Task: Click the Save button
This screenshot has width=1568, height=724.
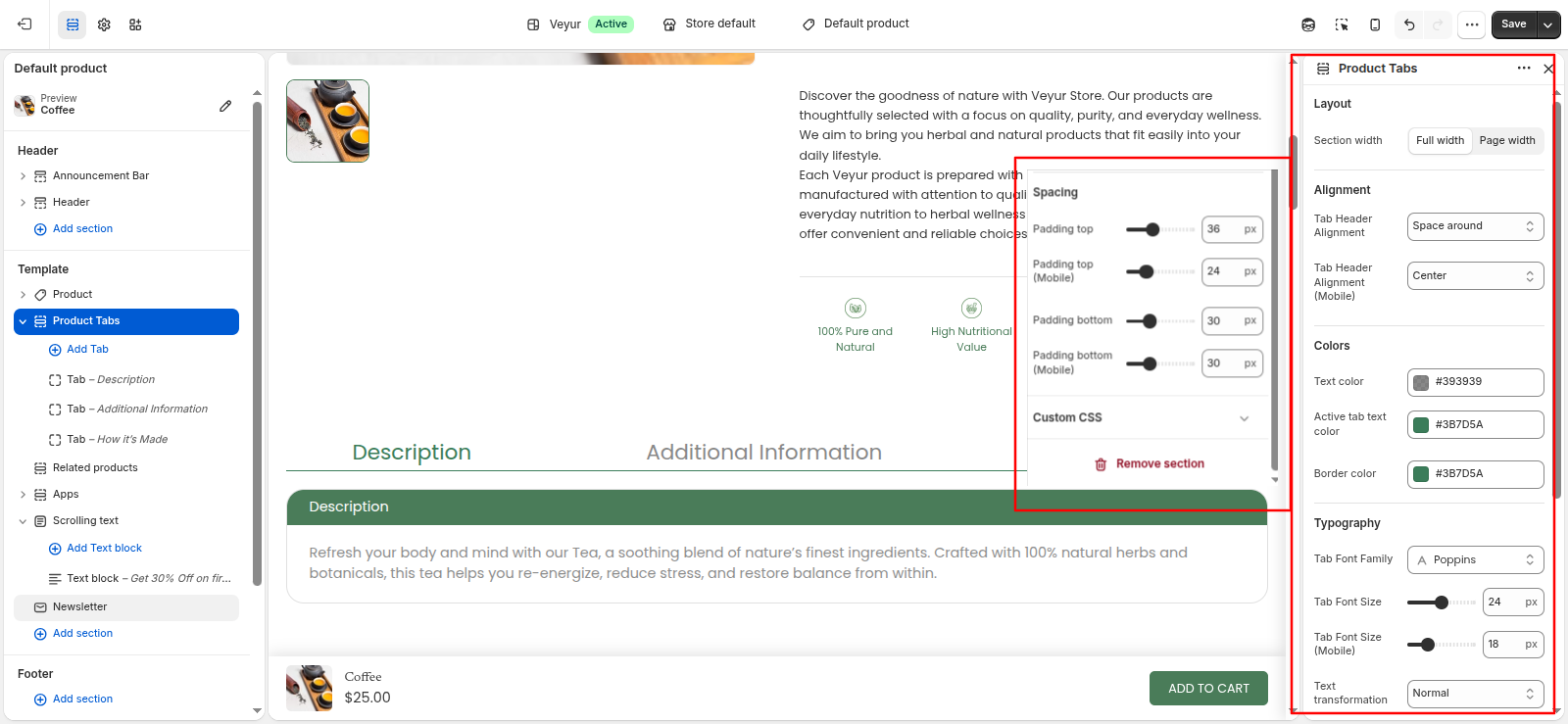Action: point(1514,24)
